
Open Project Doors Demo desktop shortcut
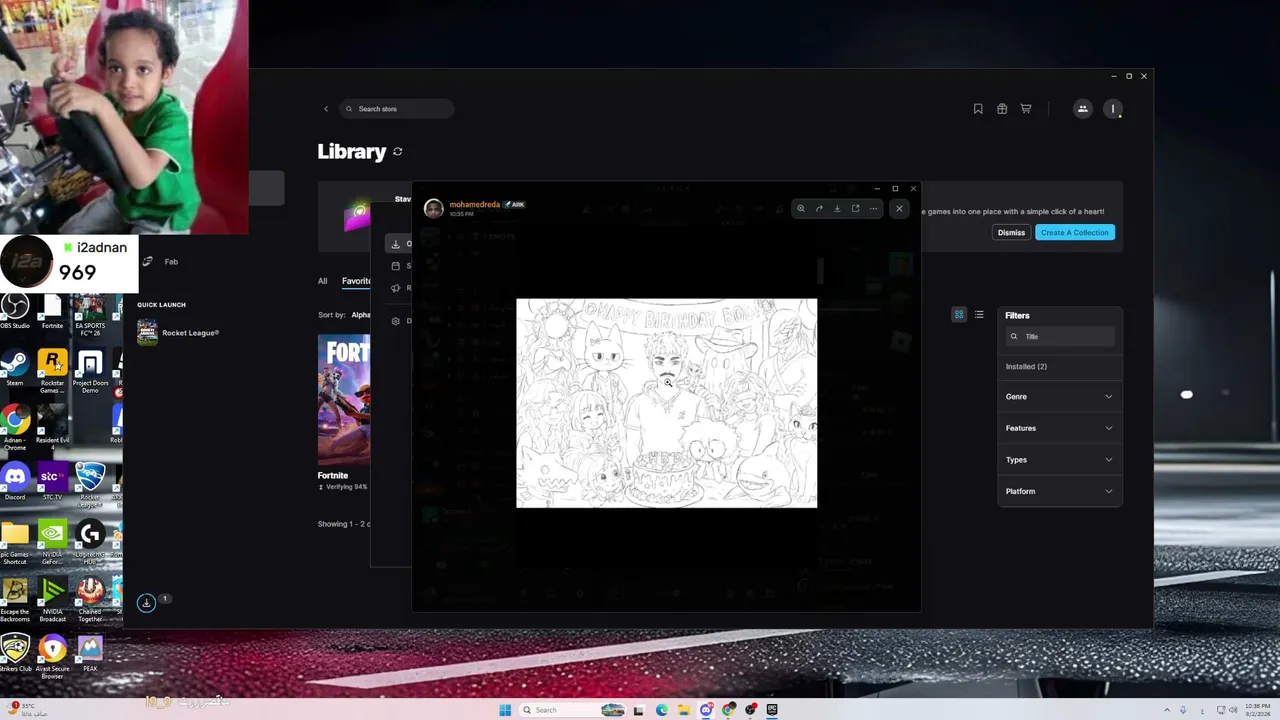tap(90, 371)
